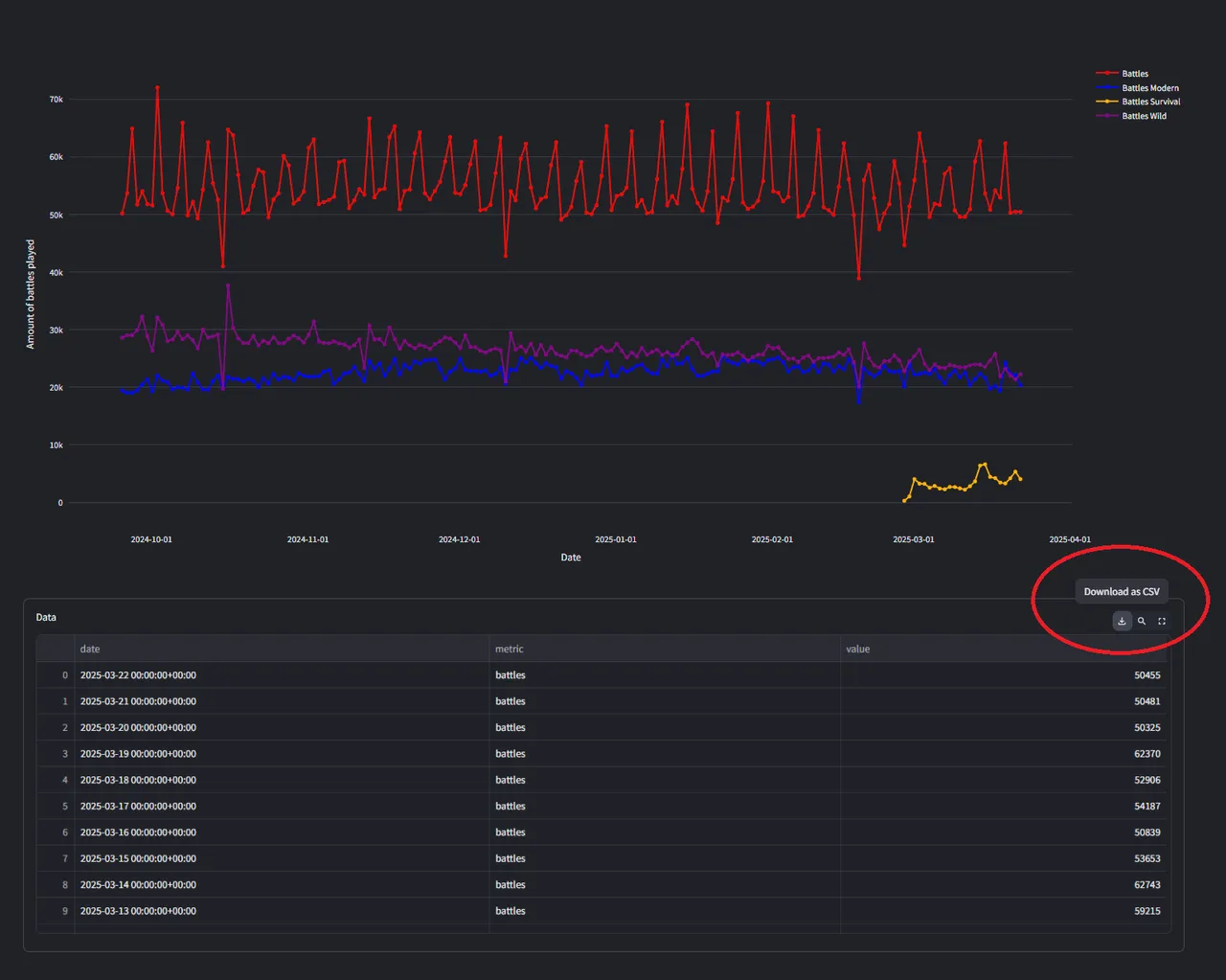Select the cell 2025-03-15 00:00:00+00:00
This screenshot has height=980, width=1226.
pyautogui.click(x=282, y=858)
